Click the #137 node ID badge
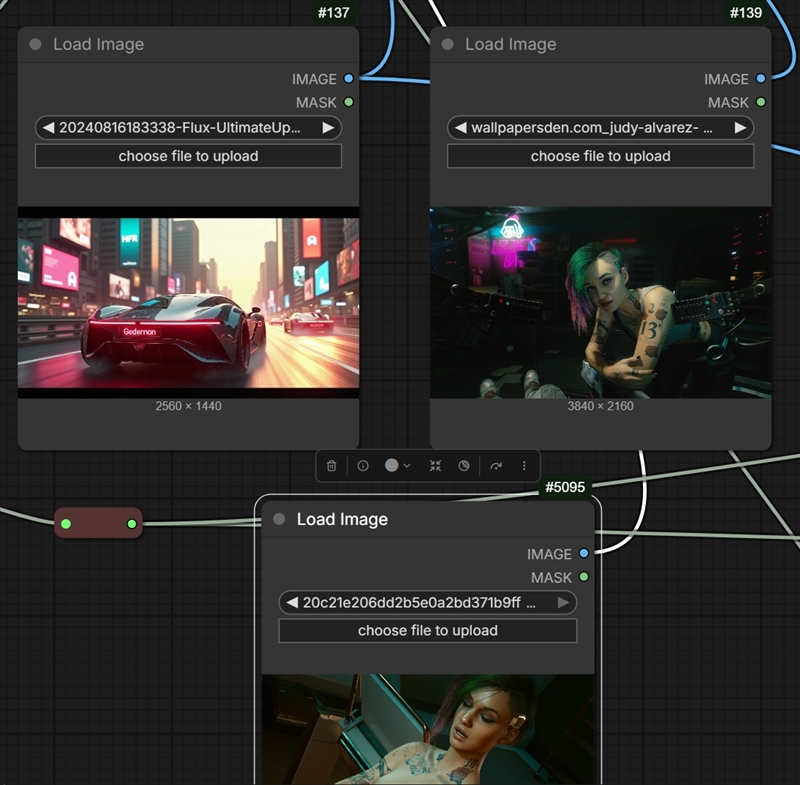This screenshot has width=800, height=785. click(334, 13)
